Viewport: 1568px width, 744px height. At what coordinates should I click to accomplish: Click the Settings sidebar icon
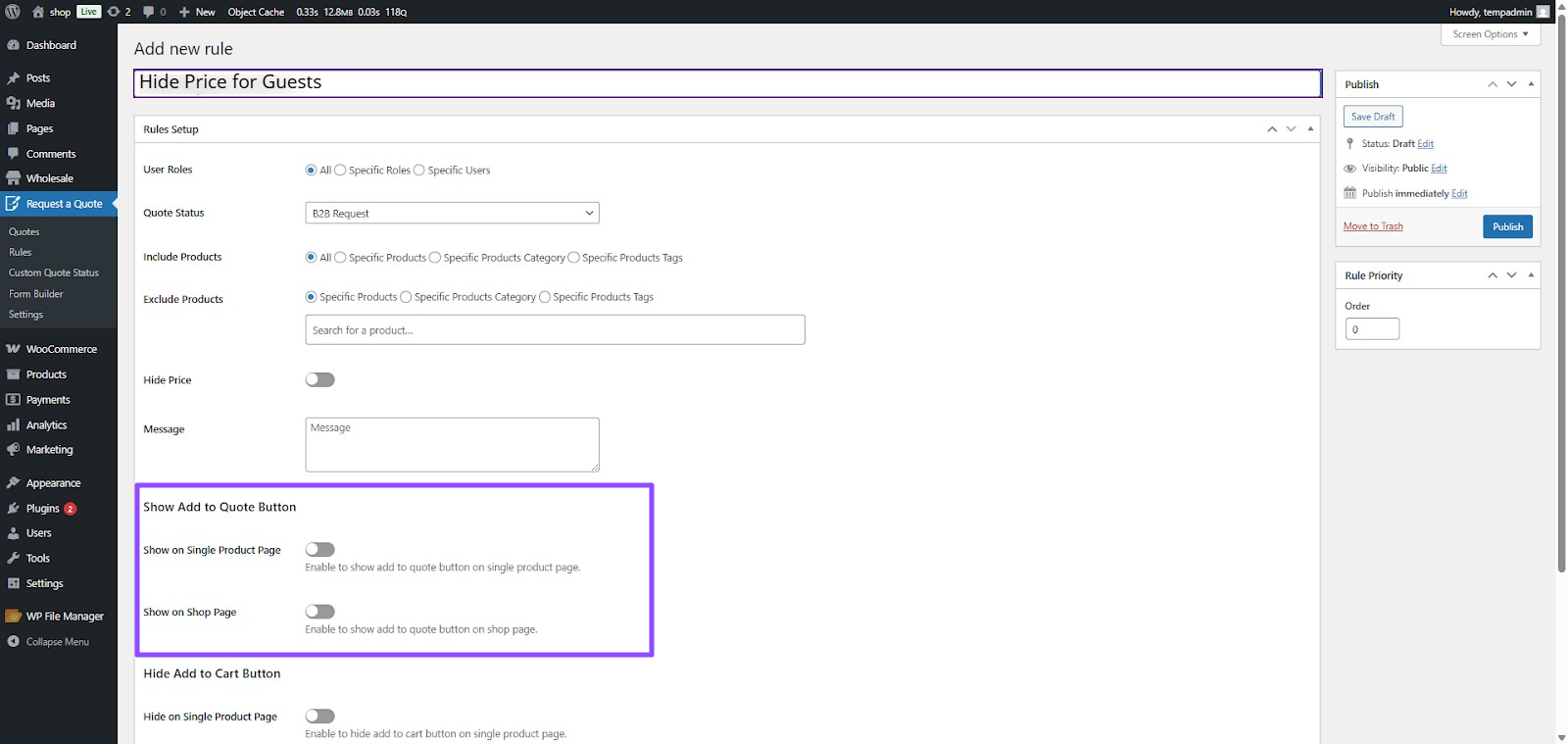tap(13, 583)
